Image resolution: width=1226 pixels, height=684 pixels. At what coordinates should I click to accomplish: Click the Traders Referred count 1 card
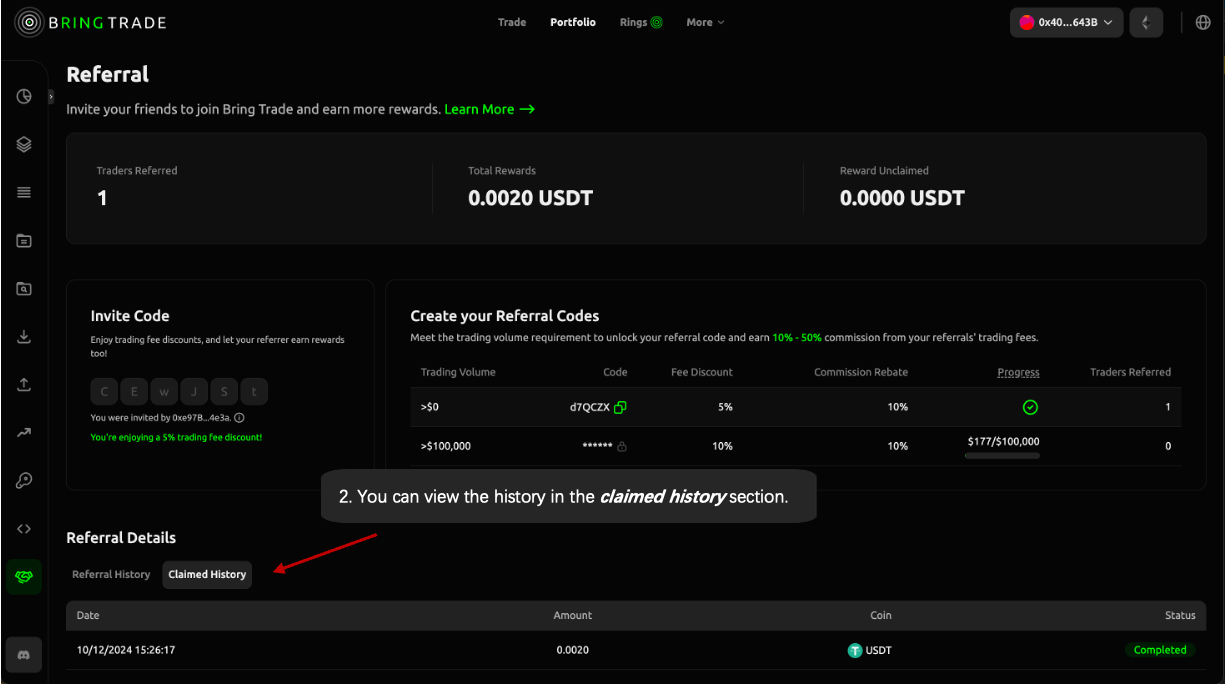102,198
